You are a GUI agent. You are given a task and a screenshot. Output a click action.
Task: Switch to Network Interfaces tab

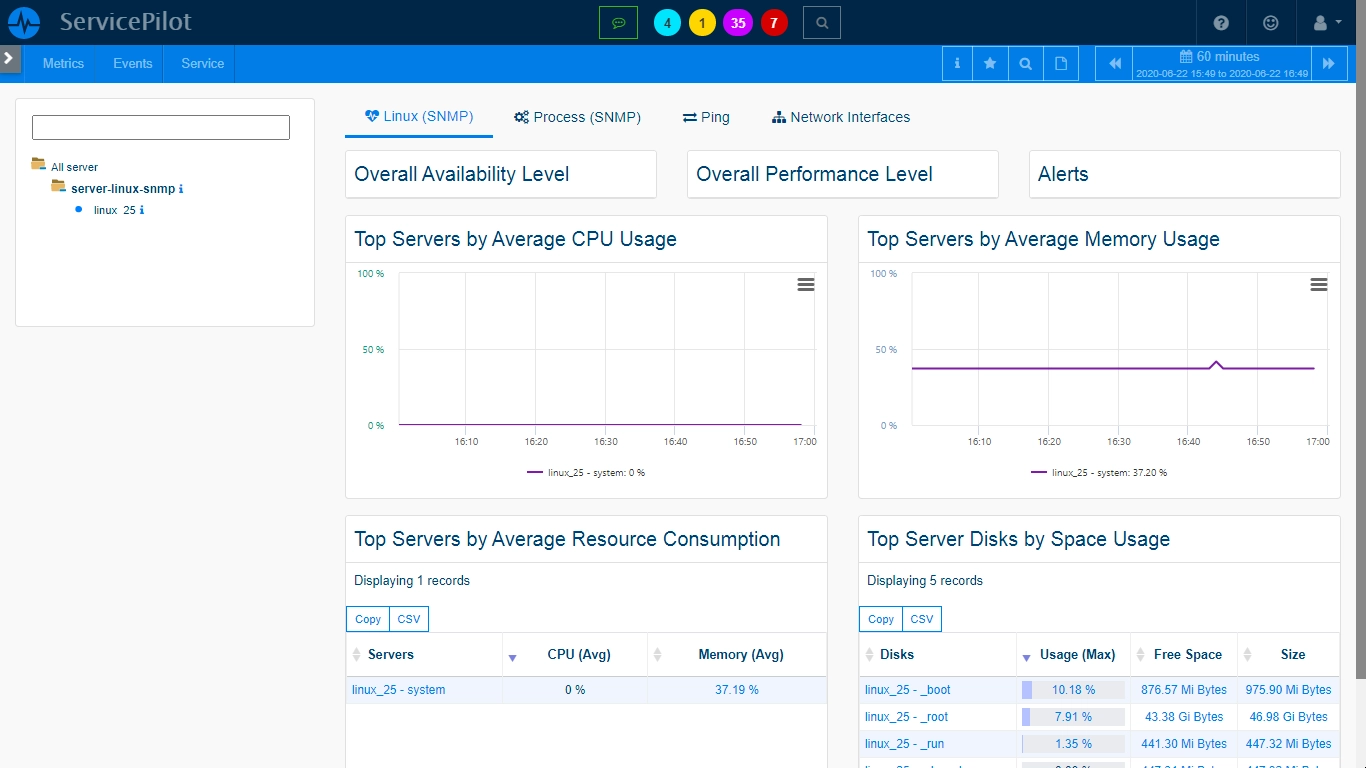point(841,117)
